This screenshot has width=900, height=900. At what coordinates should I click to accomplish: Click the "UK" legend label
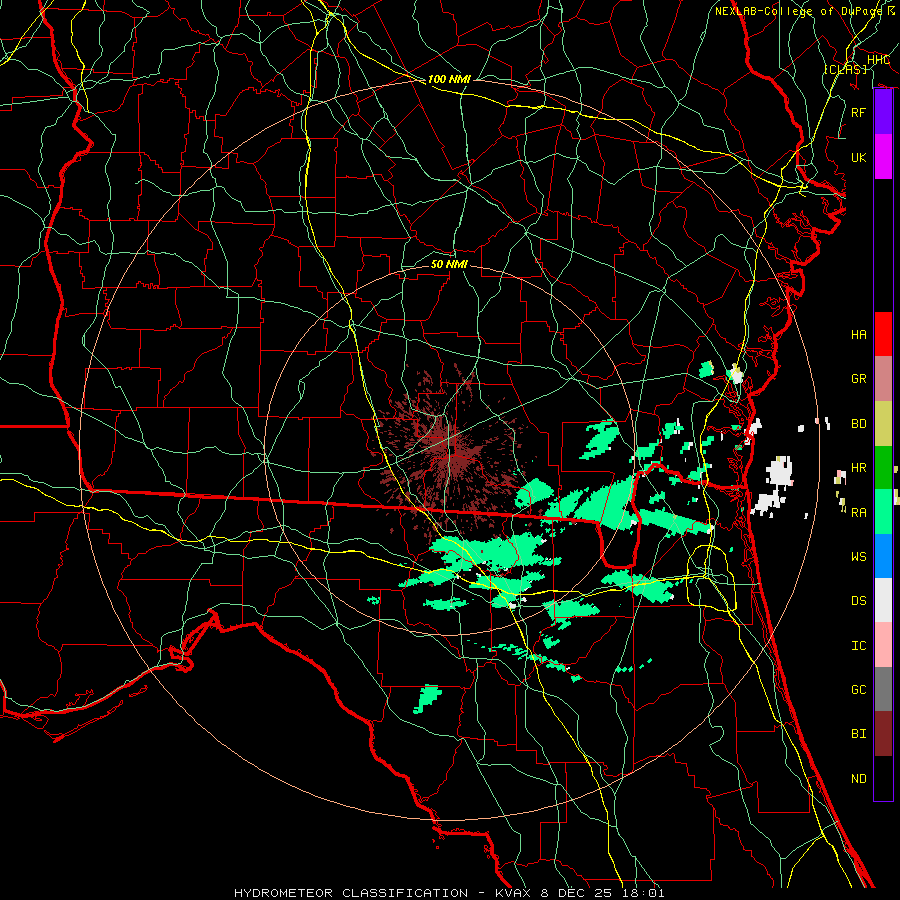[859, 158]
